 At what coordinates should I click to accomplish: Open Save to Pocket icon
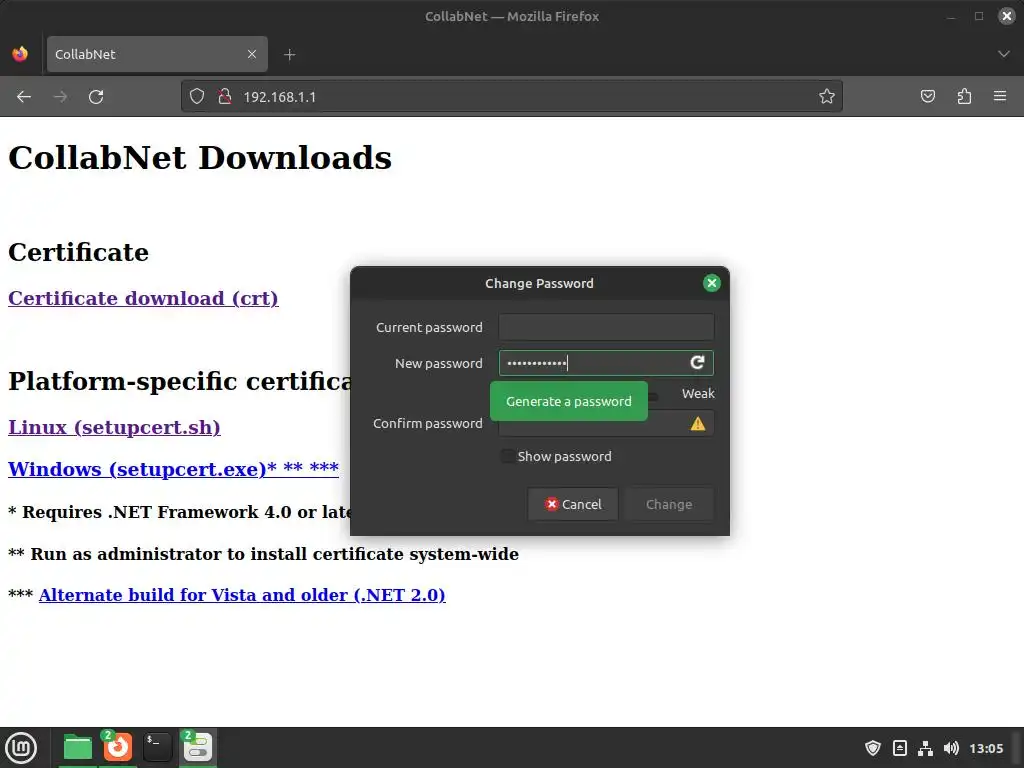click(x=927, y=97)
